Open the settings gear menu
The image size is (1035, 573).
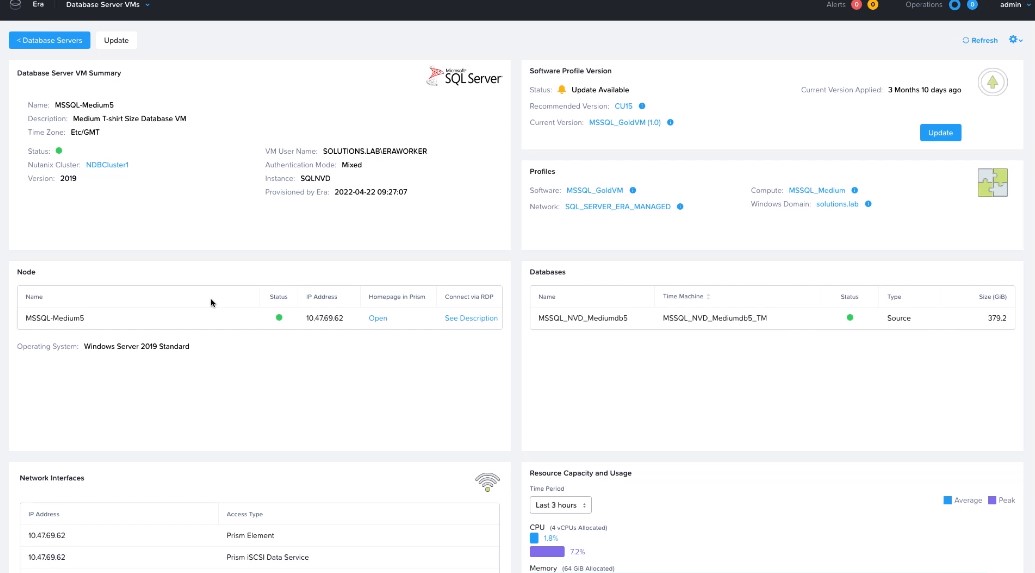pyautogui.click(x=1015, y=40)
